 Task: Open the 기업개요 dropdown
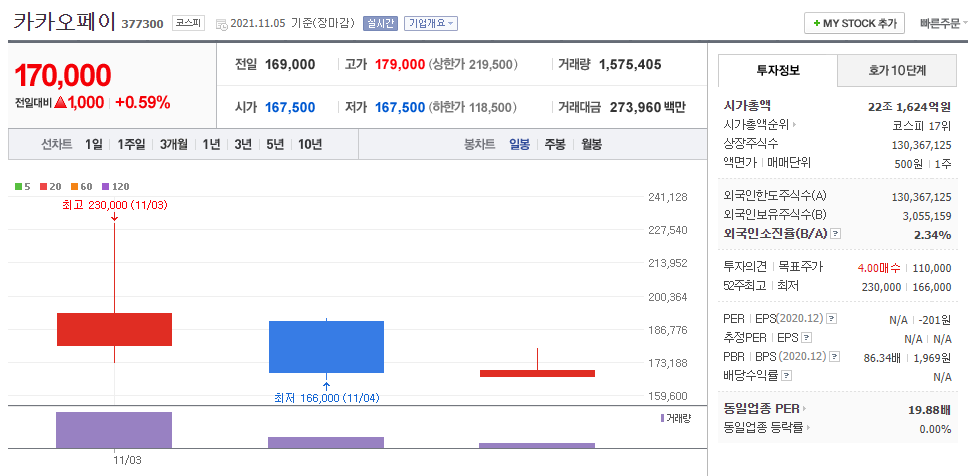point(431,24)
